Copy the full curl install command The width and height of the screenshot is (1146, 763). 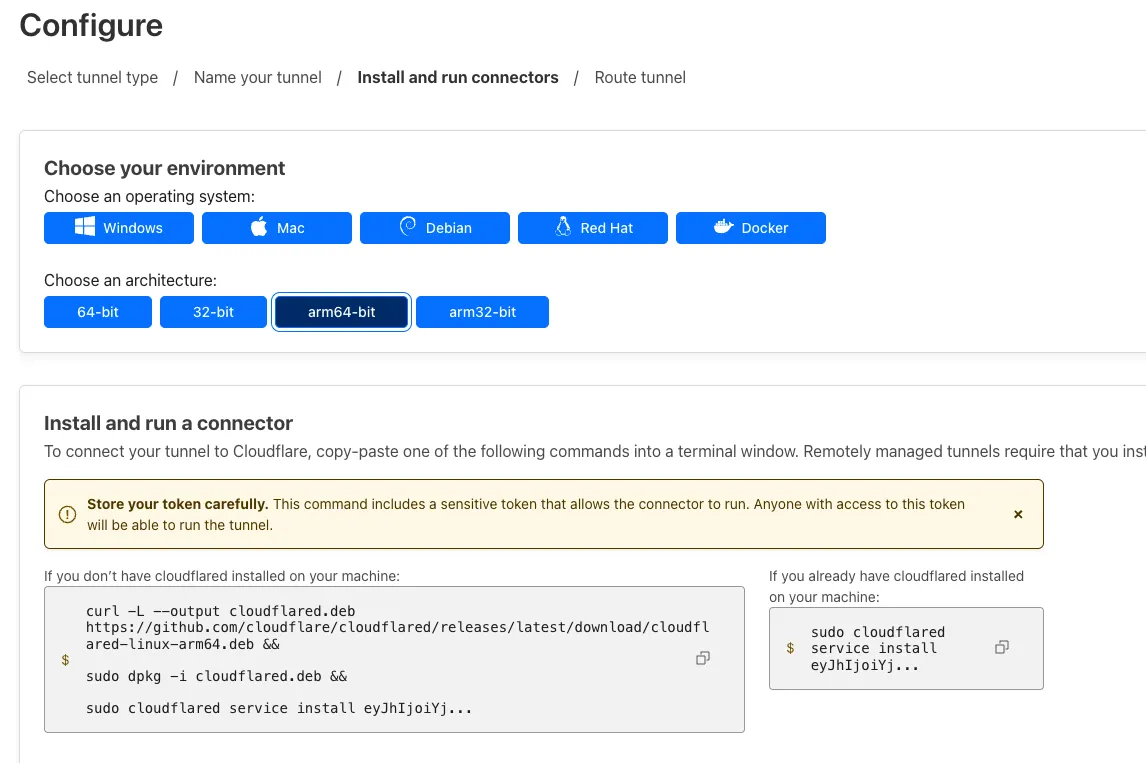(702, 658)
